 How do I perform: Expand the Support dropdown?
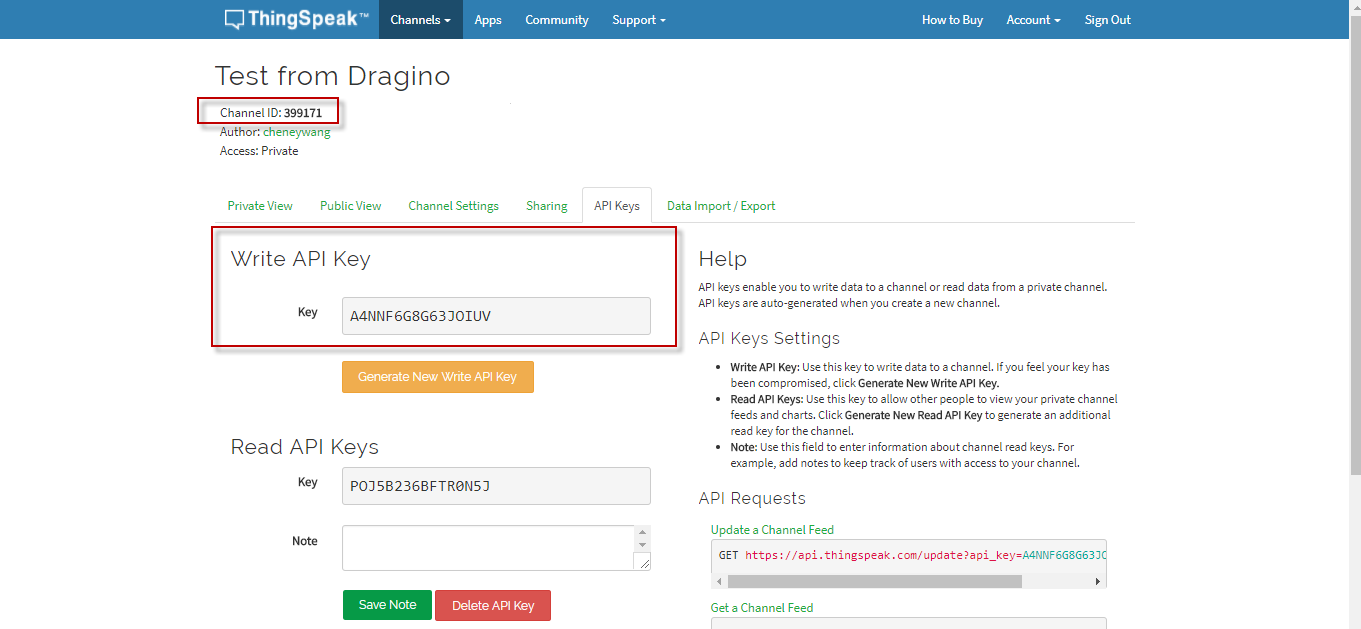point(639,20)
